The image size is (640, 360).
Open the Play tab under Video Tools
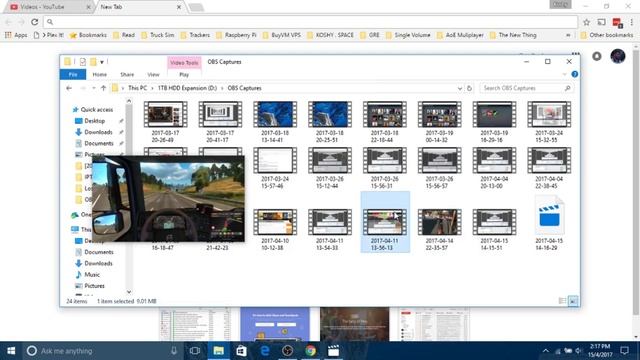[184, 75]
